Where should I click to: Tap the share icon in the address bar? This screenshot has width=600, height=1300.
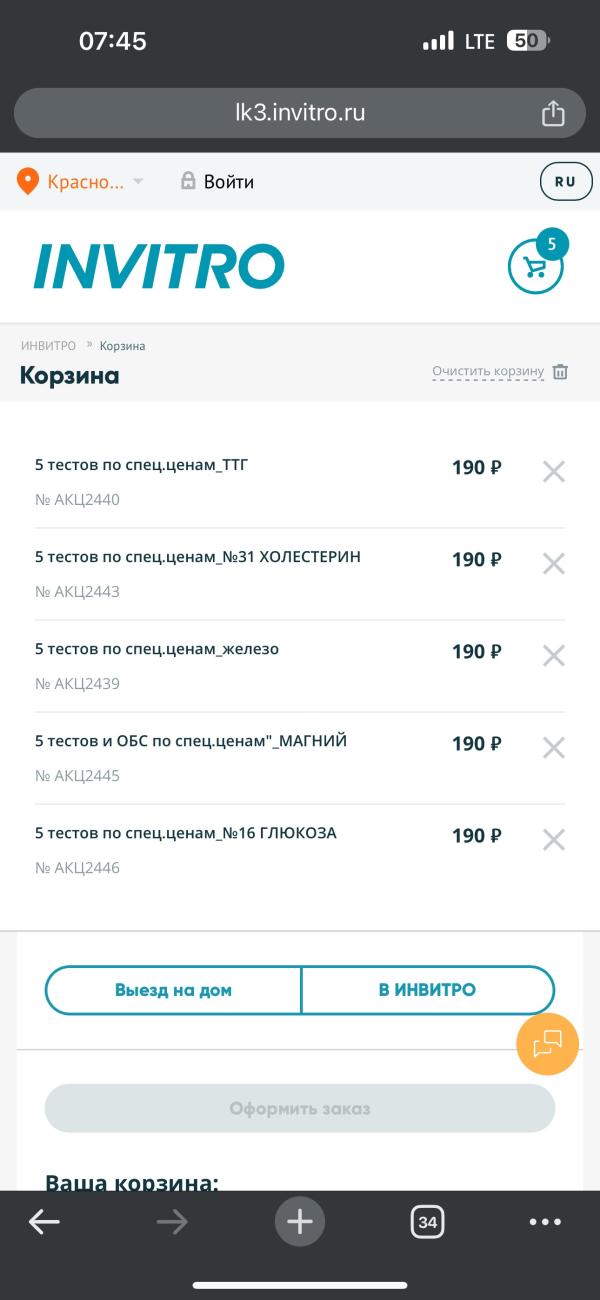point(553,113)
